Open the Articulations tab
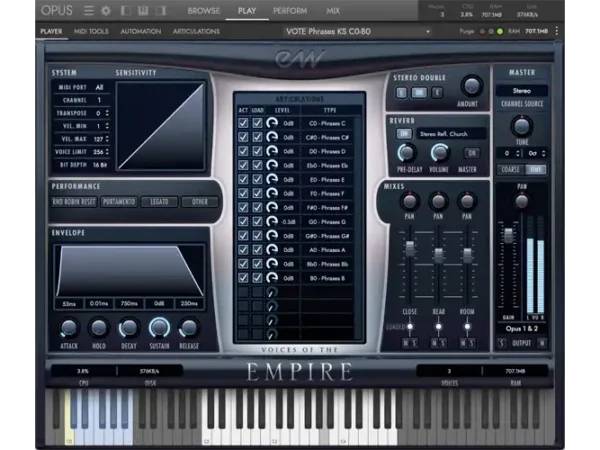This screenshot has height=450, width=600. pos(196,31)
